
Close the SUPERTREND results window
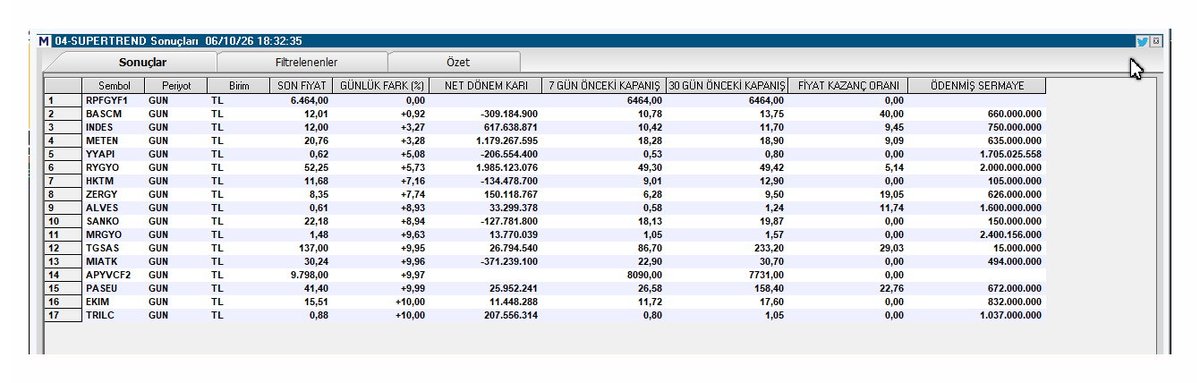[x=1156, y=41]
